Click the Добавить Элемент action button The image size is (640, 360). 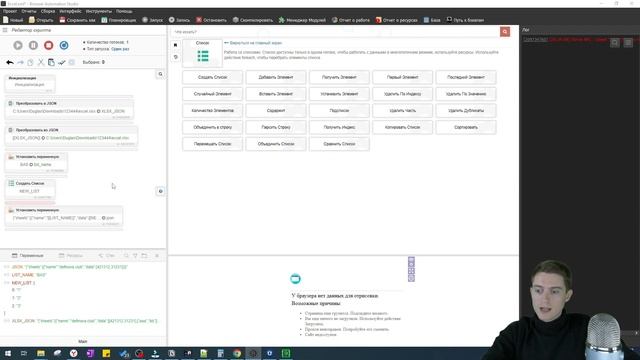[x=276, y=77]
